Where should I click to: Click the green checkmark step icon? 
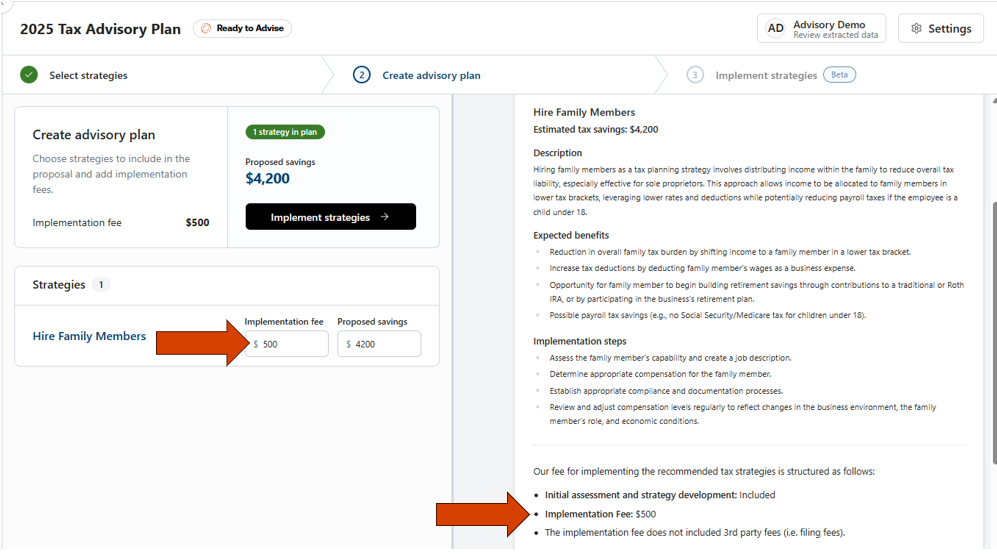tap(29, 75)
